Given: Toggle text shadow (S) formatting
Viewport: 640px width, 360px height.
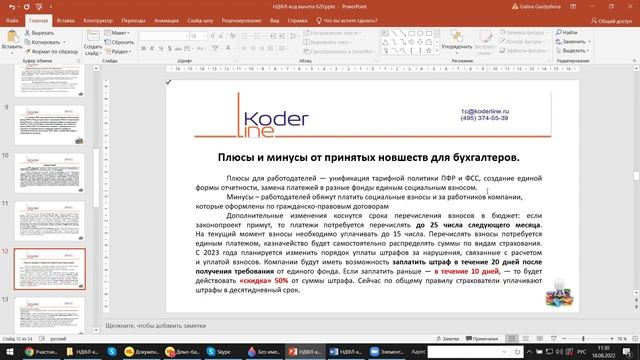Looking at the screenshot, I should pos(169,49).
